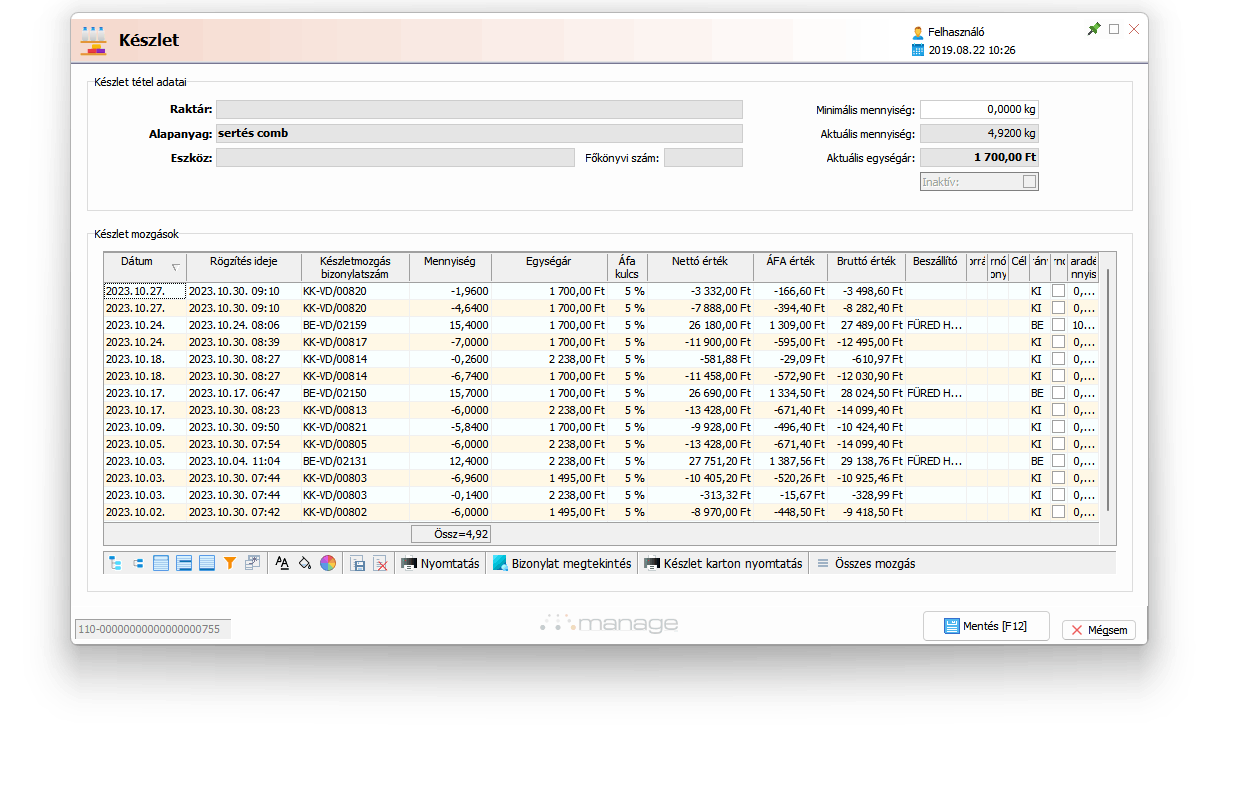Click the Mennyiség column header
This screenshot has width=1236, height=800.
pyautogui.click(x=449, y=262)
